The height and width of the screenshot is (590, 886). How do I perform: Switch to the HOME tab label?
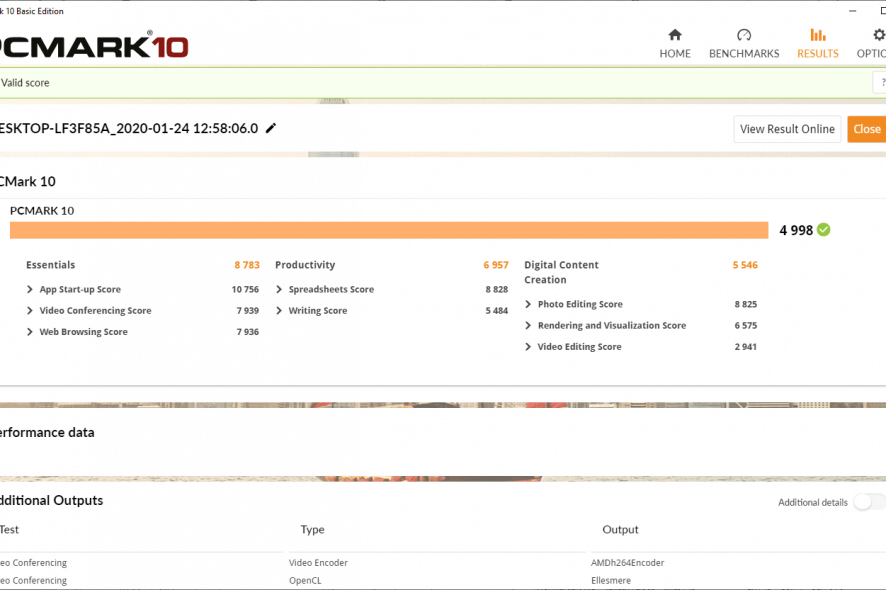coord(675,53)
